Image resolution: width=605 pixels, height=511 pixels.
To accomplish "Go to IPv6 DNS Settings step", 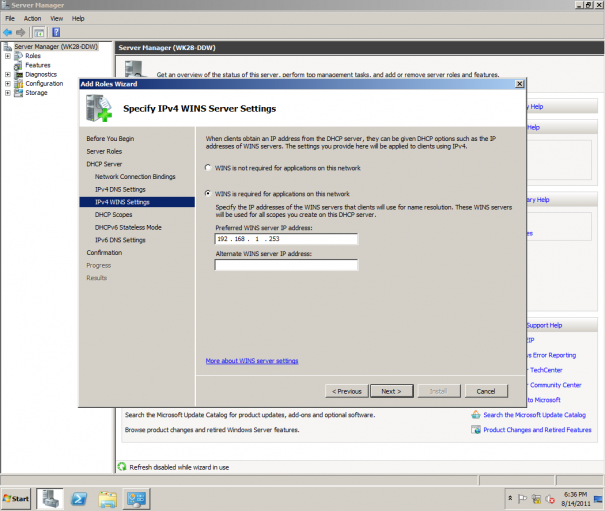I will (120, 240).
